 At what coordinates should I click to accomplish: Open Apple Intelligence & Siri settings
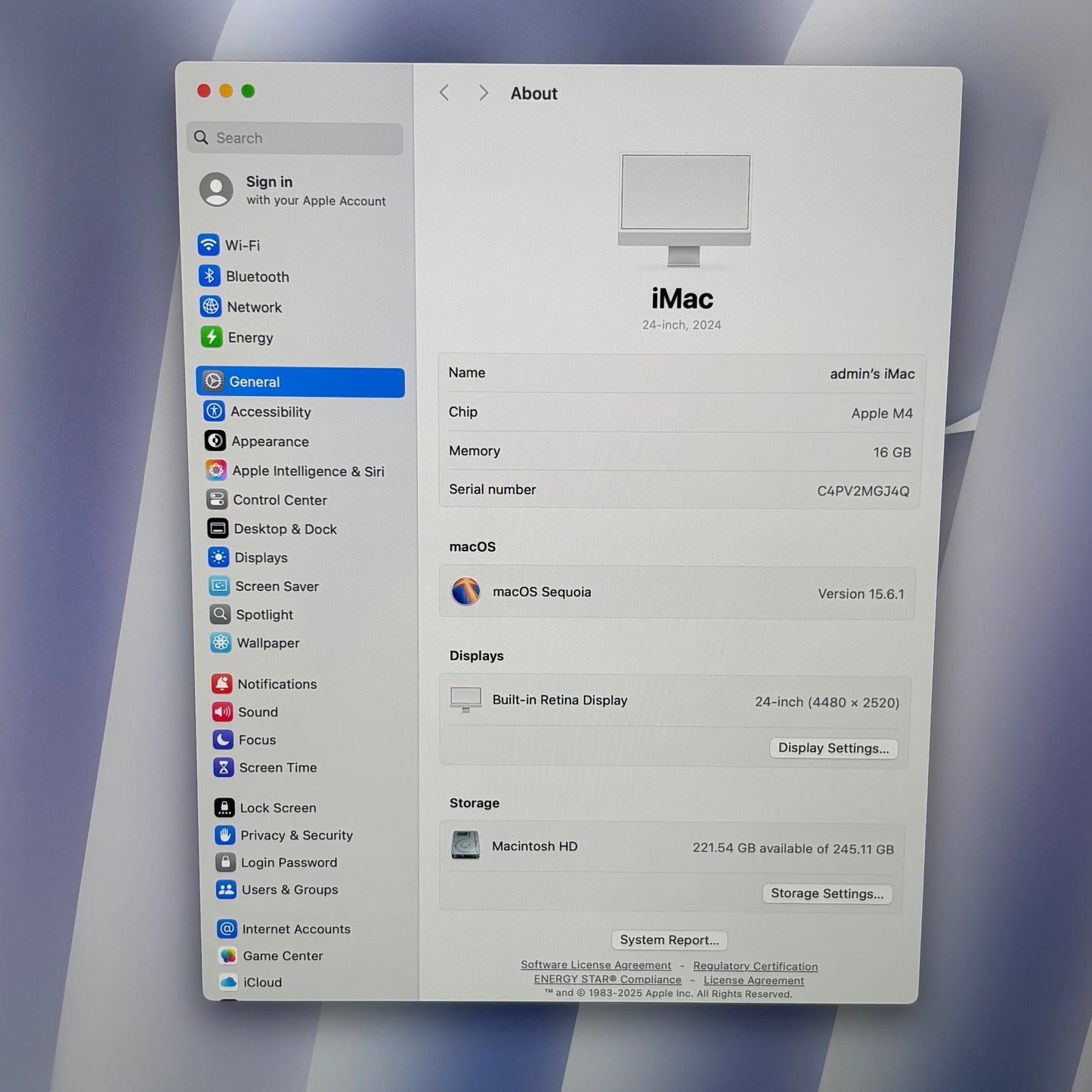217,470
